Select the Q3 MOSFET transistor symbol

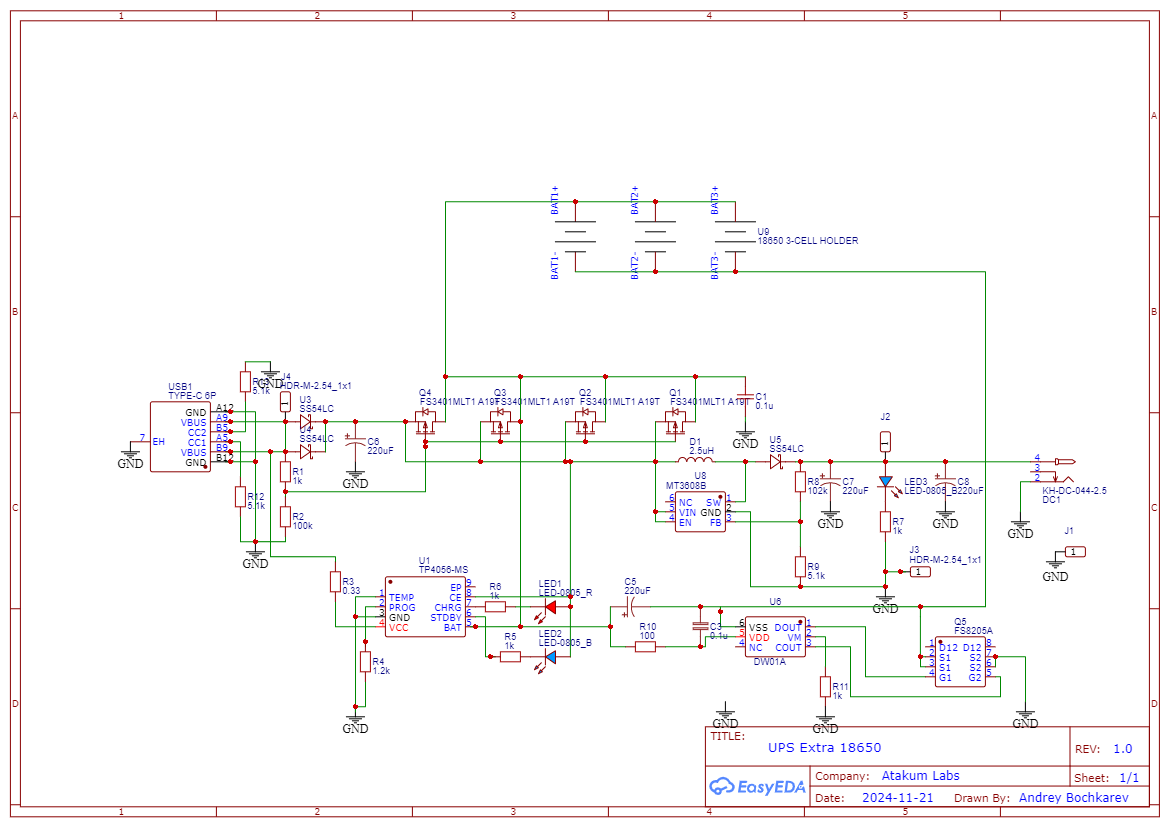[500, 423]
